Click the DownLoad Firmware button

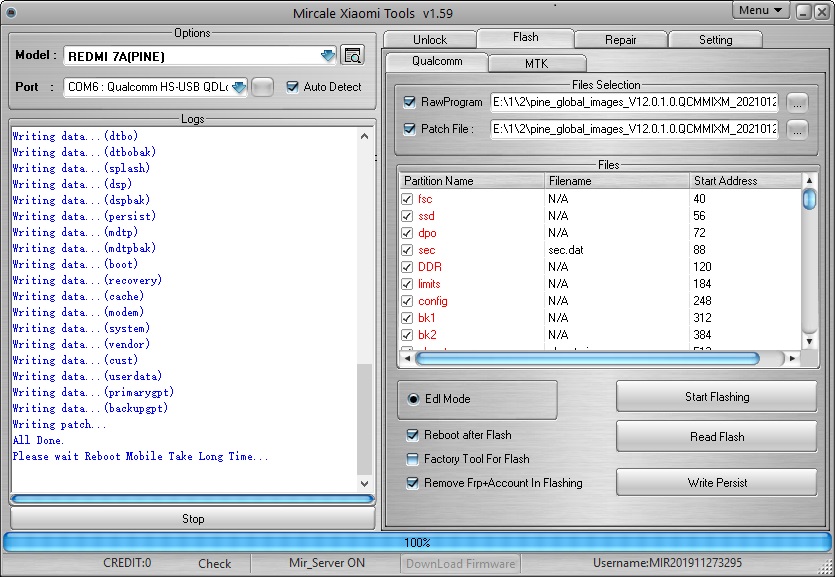tap(461, 564)
